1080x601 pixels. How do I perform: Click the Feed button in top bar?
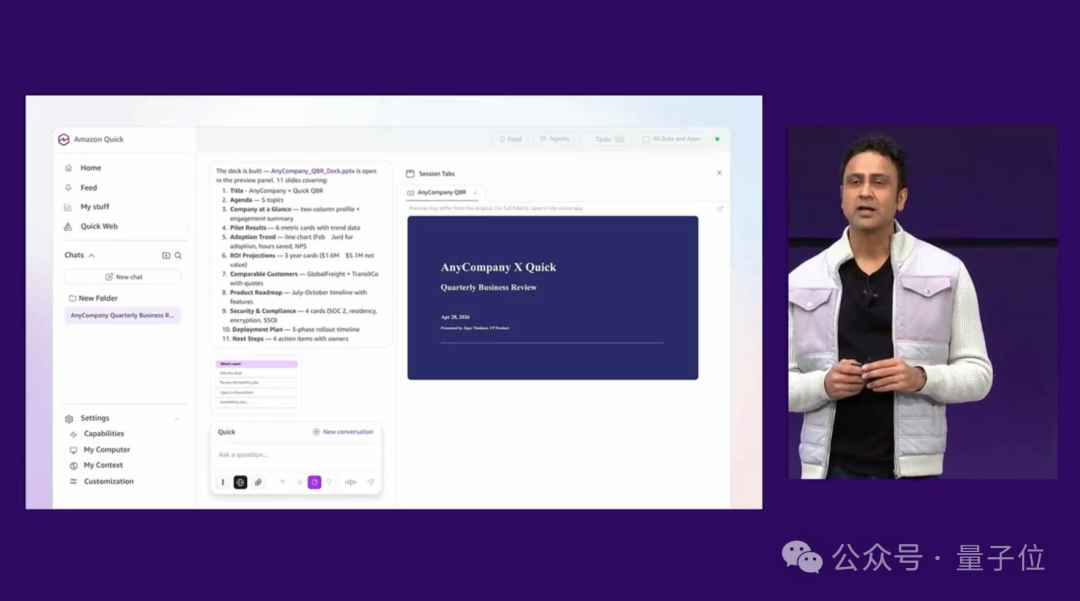pyautogui.click(x=510, y=139)
